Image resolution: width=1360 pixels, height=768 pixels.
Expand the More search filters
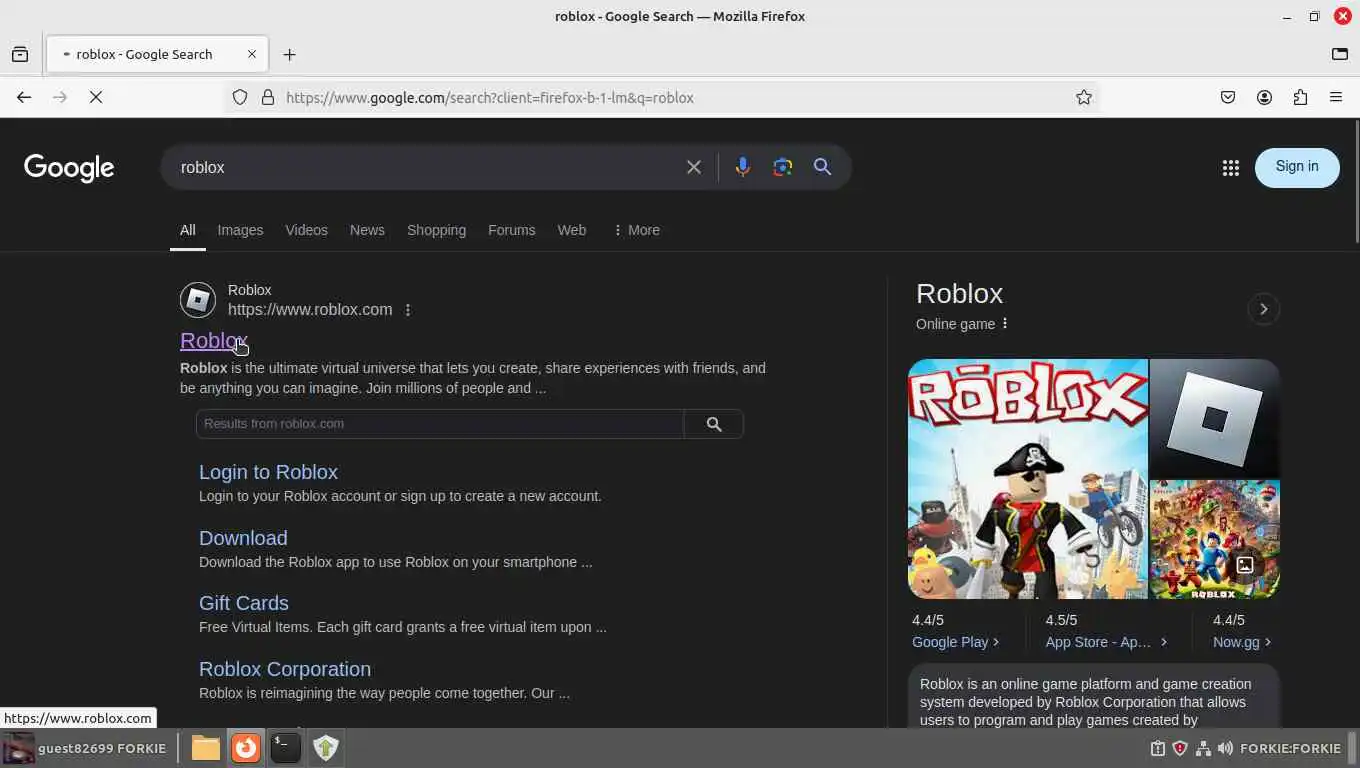(636, 230)
